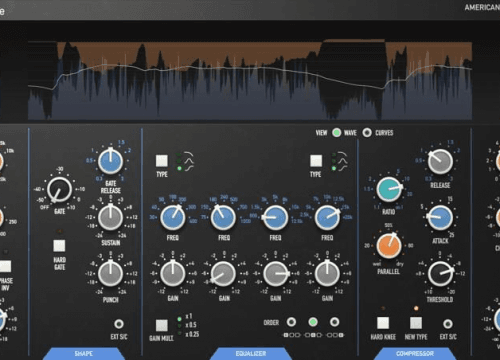
Task: Adjust the blue Gate Release knob
Action: tap(110, 162)
